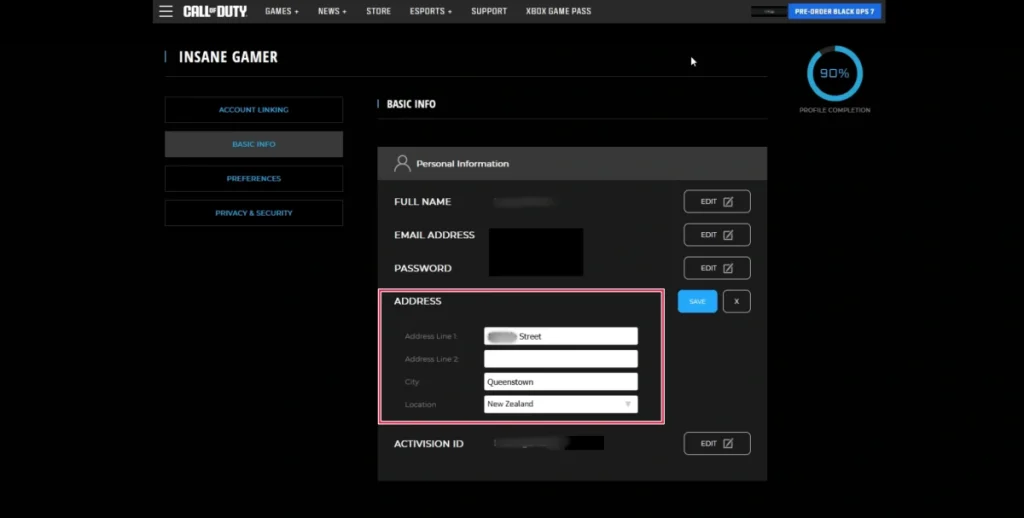
Task: Expand the Games menu
Action: pos(281,11)
